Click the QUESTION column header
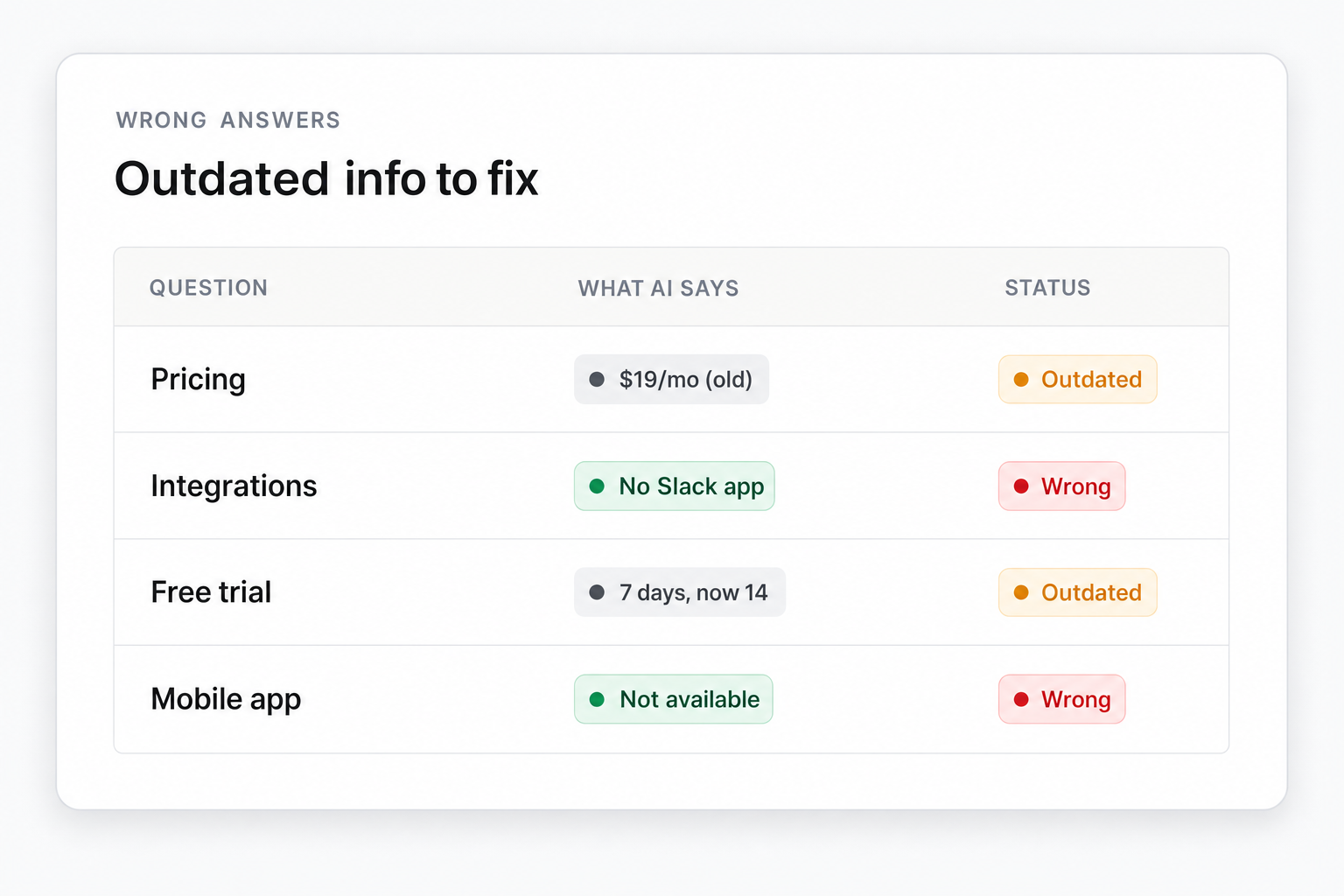This screenshot has width=1344, height=896. pos(208,288)
